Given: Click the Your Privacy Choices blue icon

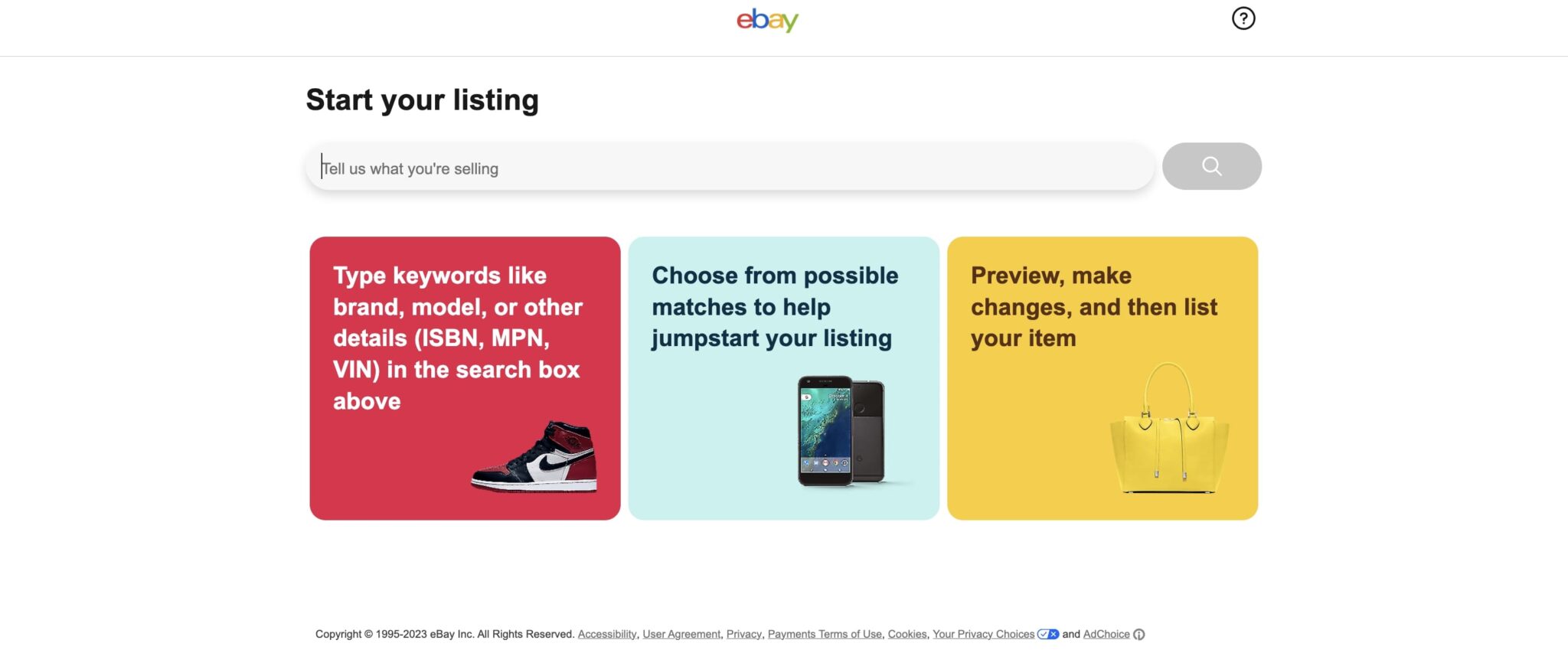Looking at the screenshot, I should [x=1047, y=634].
